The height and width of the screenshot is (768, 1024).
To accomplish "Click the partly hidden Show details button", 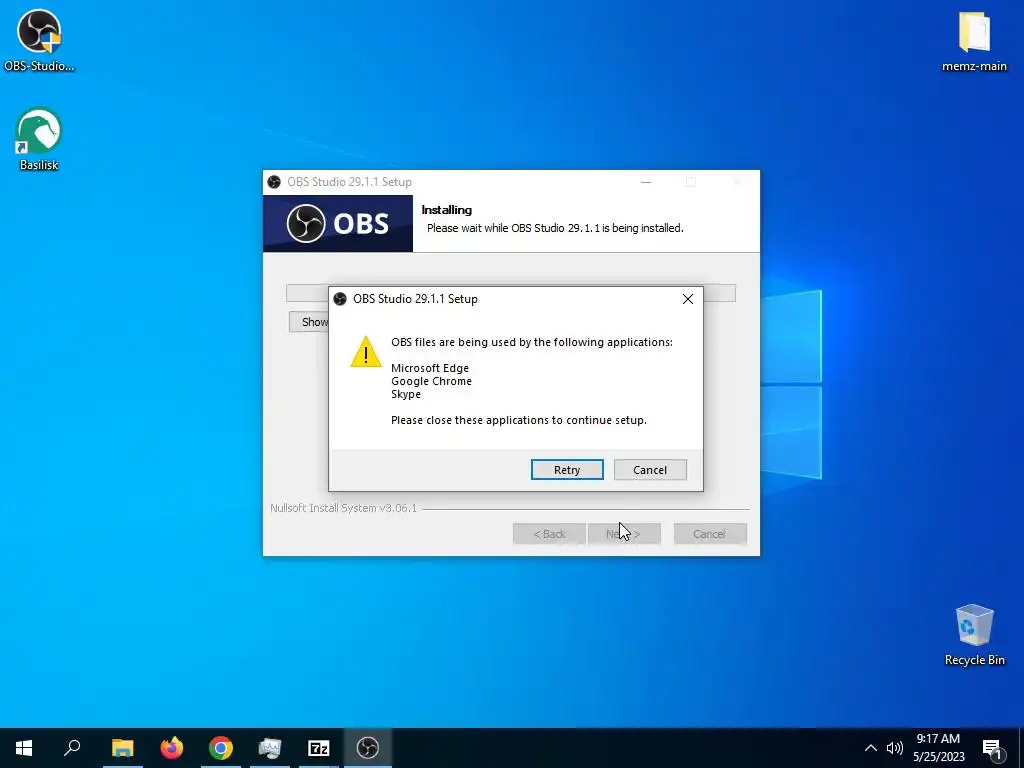I will click(310, 321).
